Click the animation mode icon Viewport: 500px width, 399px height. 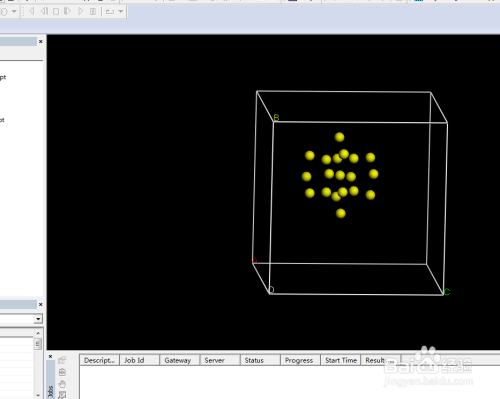tap(110, 12)
